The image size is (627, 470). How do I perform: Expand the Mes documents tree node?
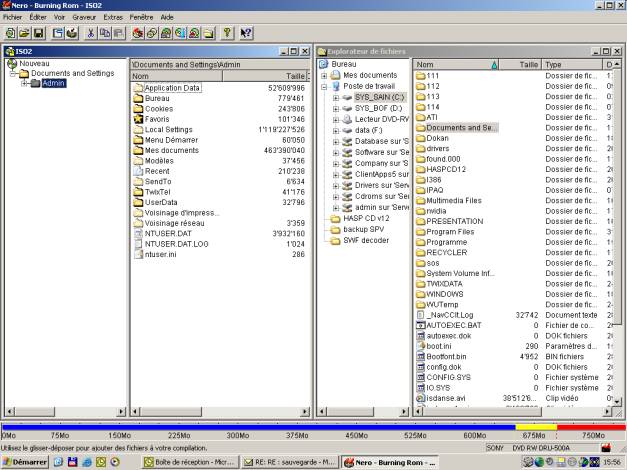[324, 75]
